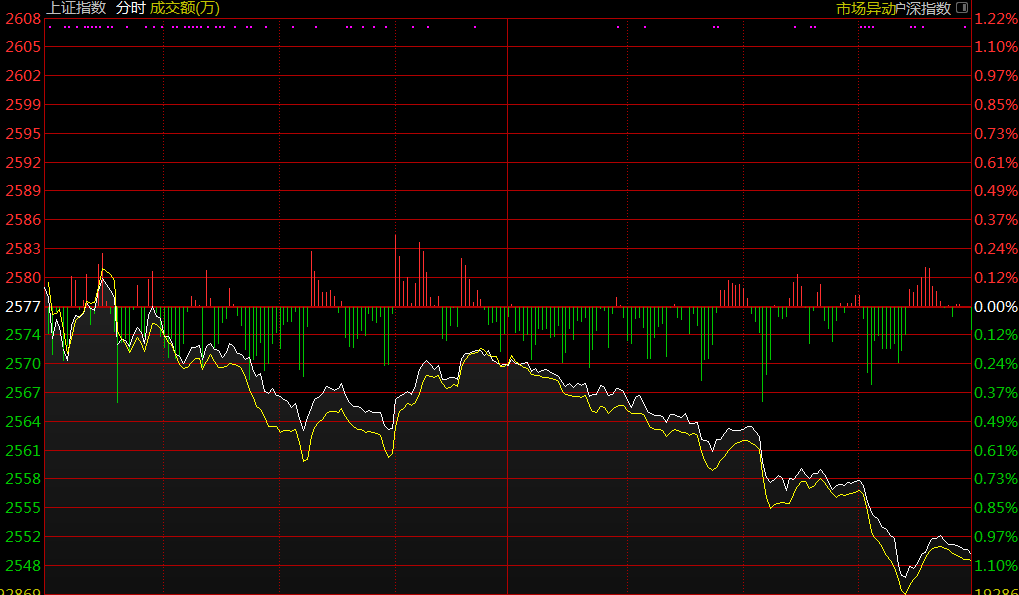Open the 成交额(万) indicator selector
The height and width of the screenshot is (595, 1019).
tap(185, 8)
